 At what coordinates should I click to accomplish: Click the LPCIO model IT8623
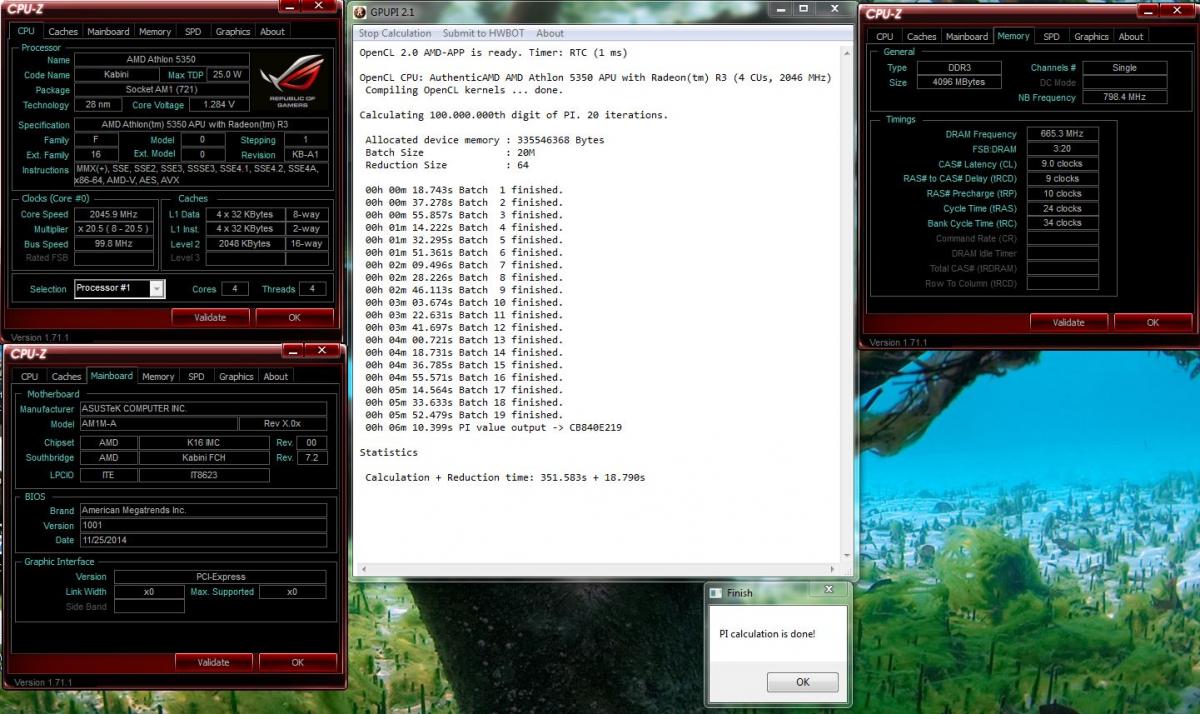click(x=204, y=475)
